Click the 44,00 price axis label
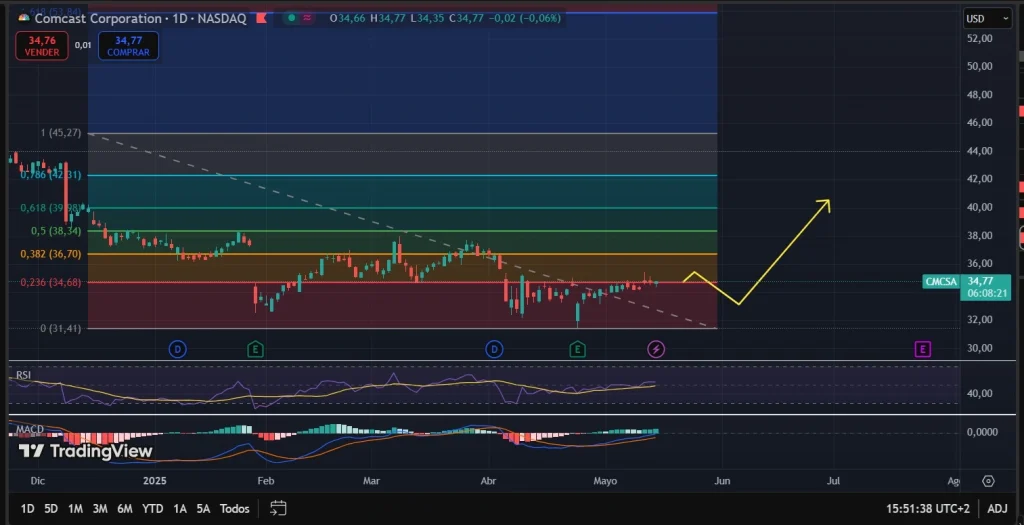The width and height of the screenshot is (1024, 525). click(980, 151)
